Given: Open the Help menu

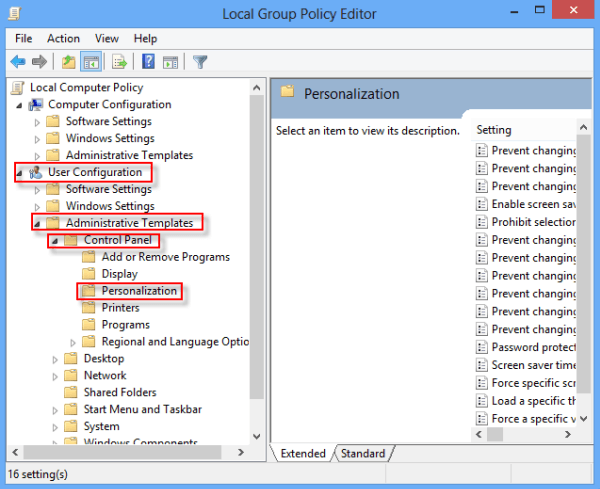Looking at the screenshot, I should [145, 39].
